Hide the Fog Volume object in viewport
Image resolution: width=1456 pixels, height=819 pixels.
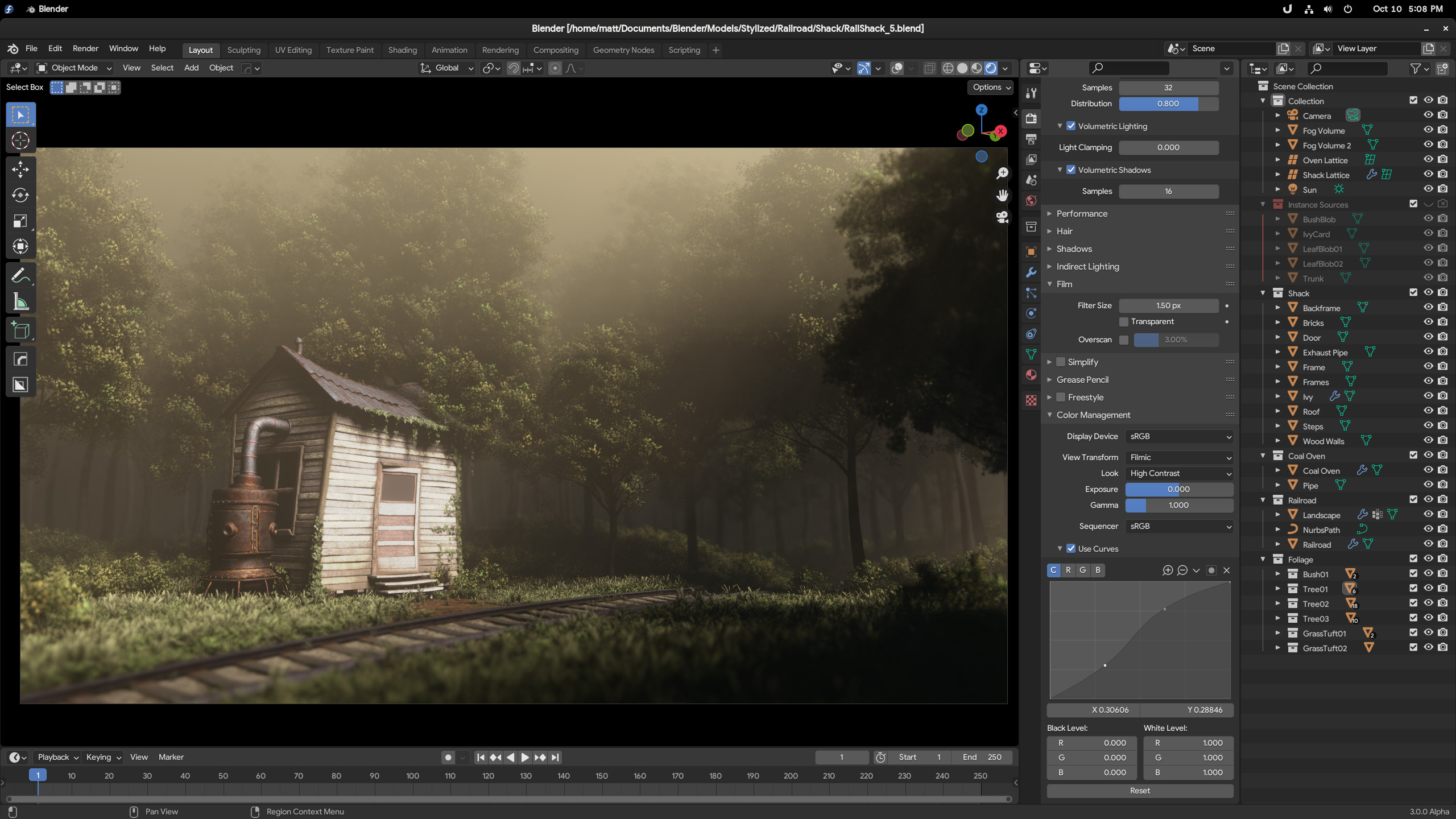(1428, 130)
